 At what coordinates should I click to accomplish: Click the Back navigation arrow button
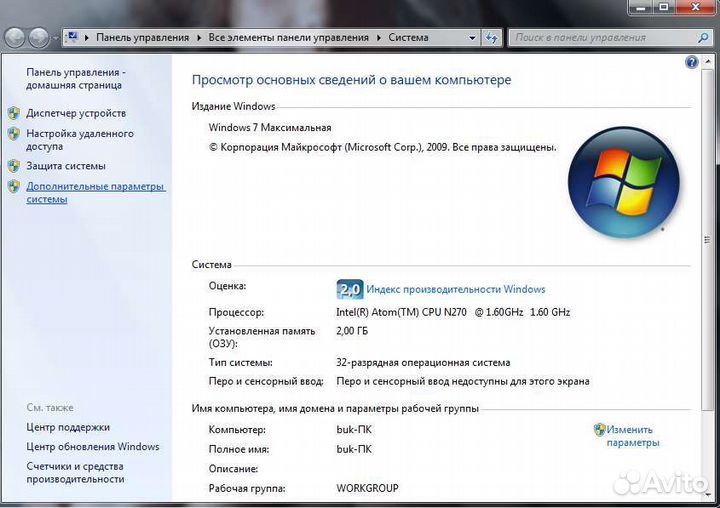coord(15,38)
